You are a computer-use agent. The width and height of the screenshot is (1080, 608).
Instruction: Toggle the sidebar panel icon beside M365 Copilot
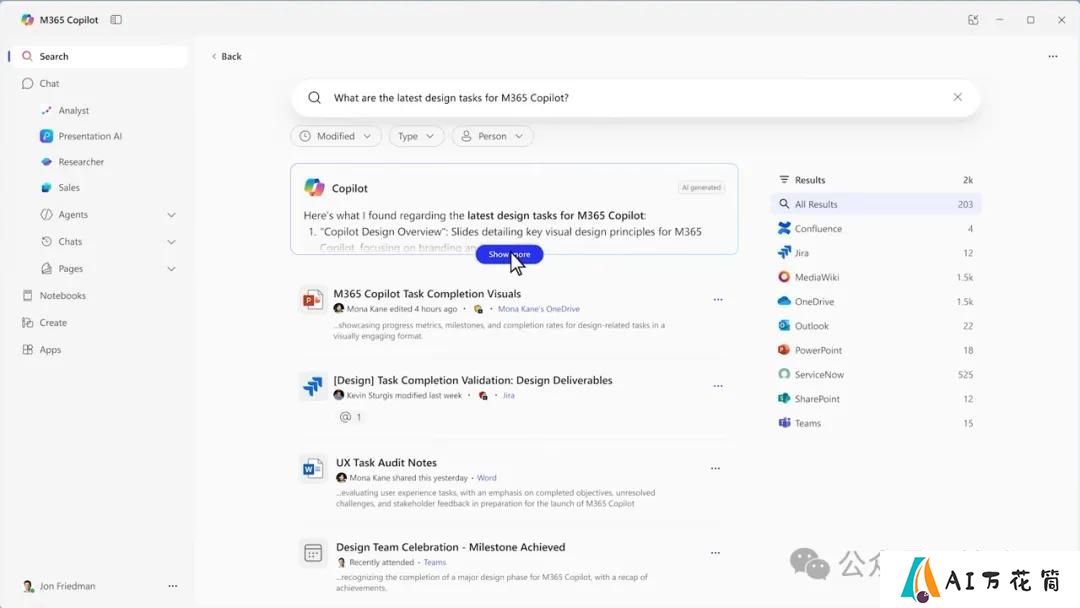click(116, 20)
